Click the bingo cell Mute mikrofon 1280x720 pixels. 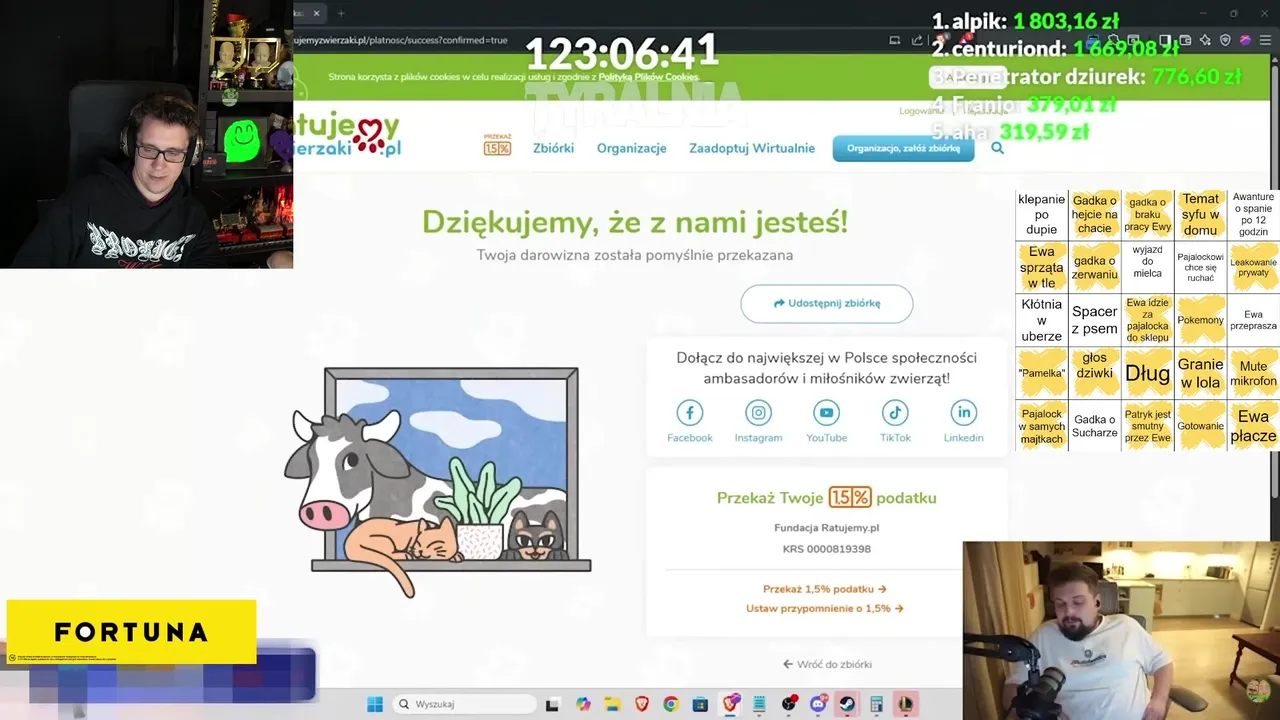(x=1253, y=373)
